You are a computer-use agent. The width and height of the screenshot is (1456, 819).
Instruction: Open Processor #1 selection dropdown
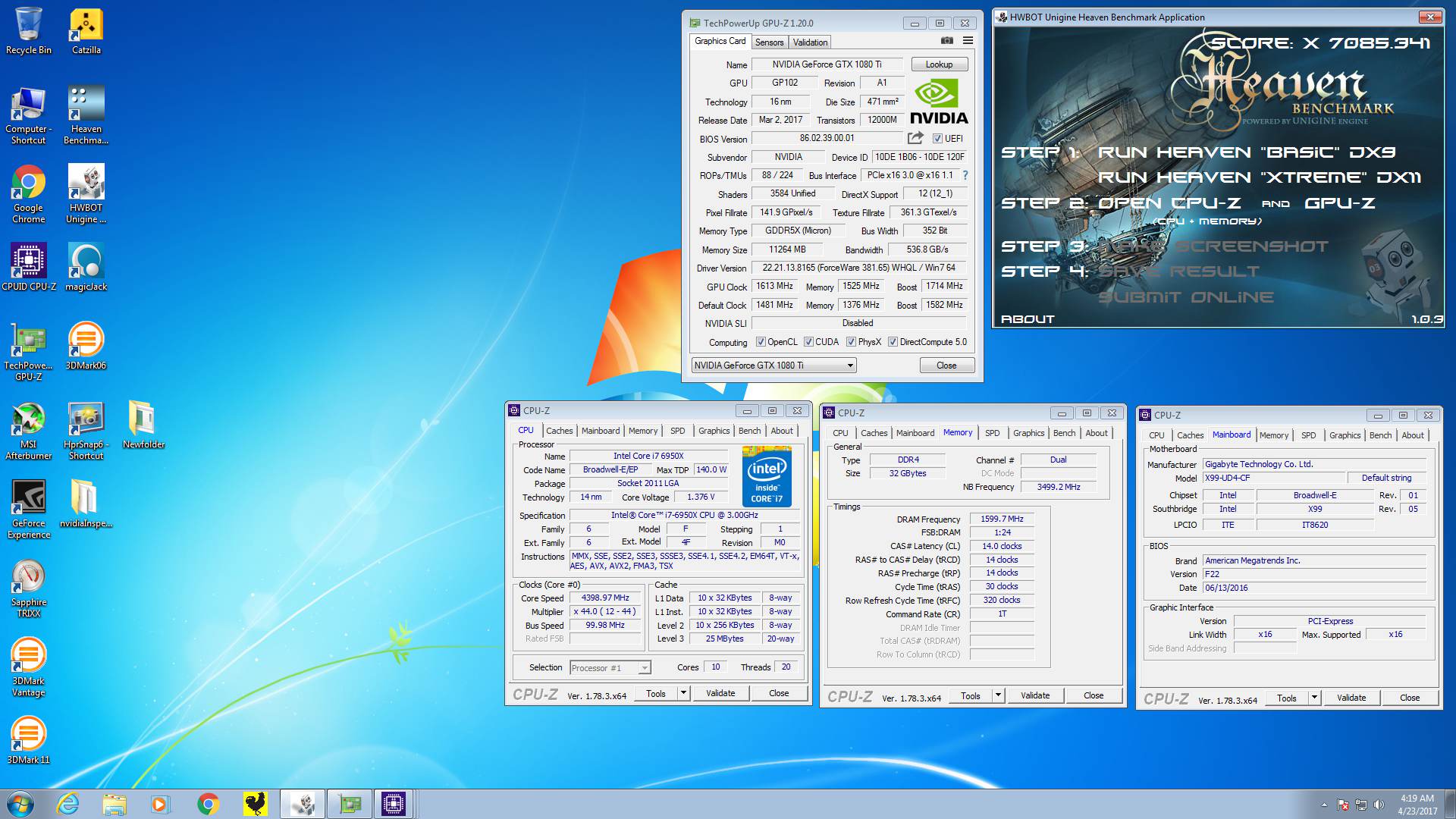point(610,668)
